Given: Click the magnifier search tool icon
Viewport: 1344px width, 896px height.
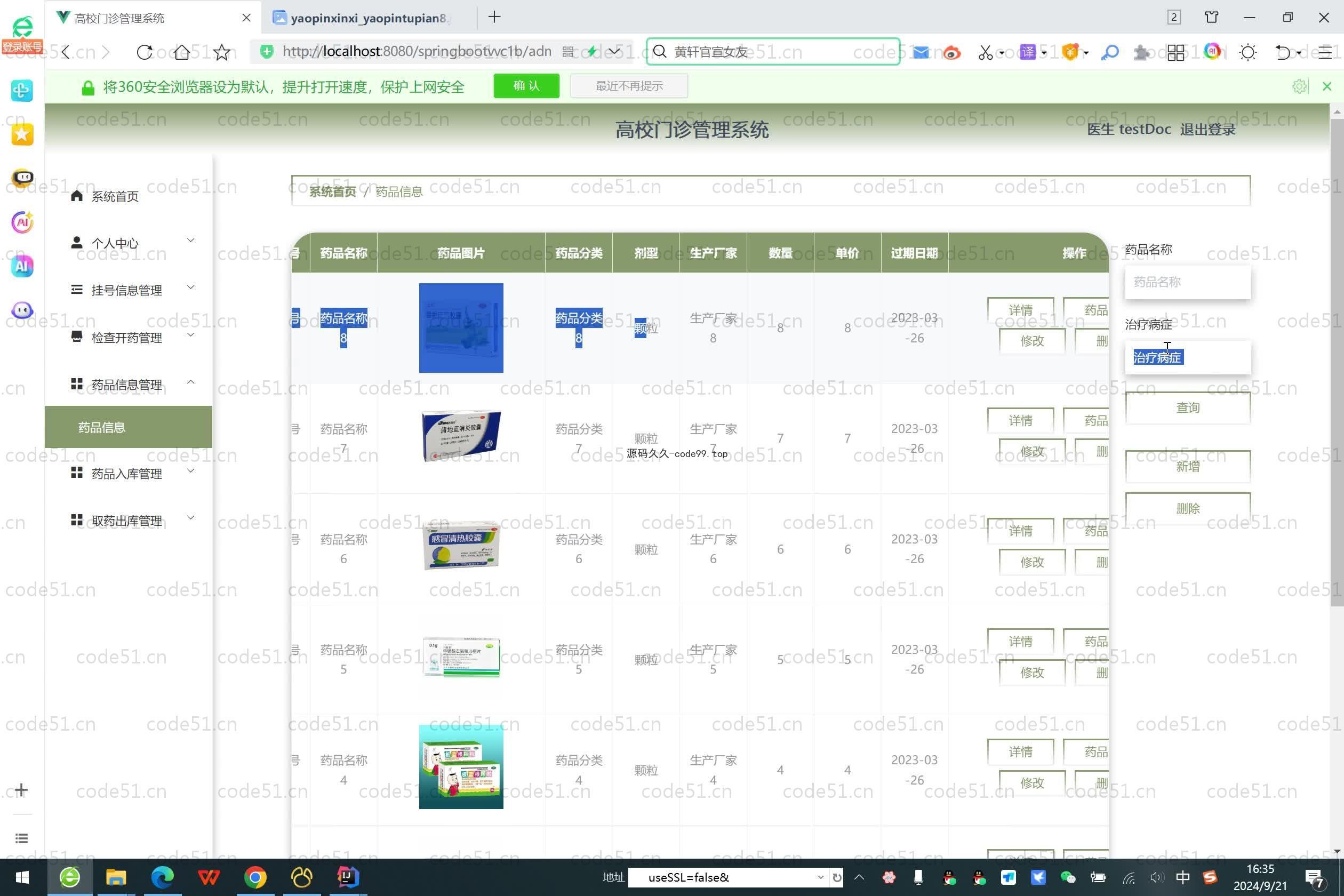Looking at the screenshot, I should tap(1110, 53).
